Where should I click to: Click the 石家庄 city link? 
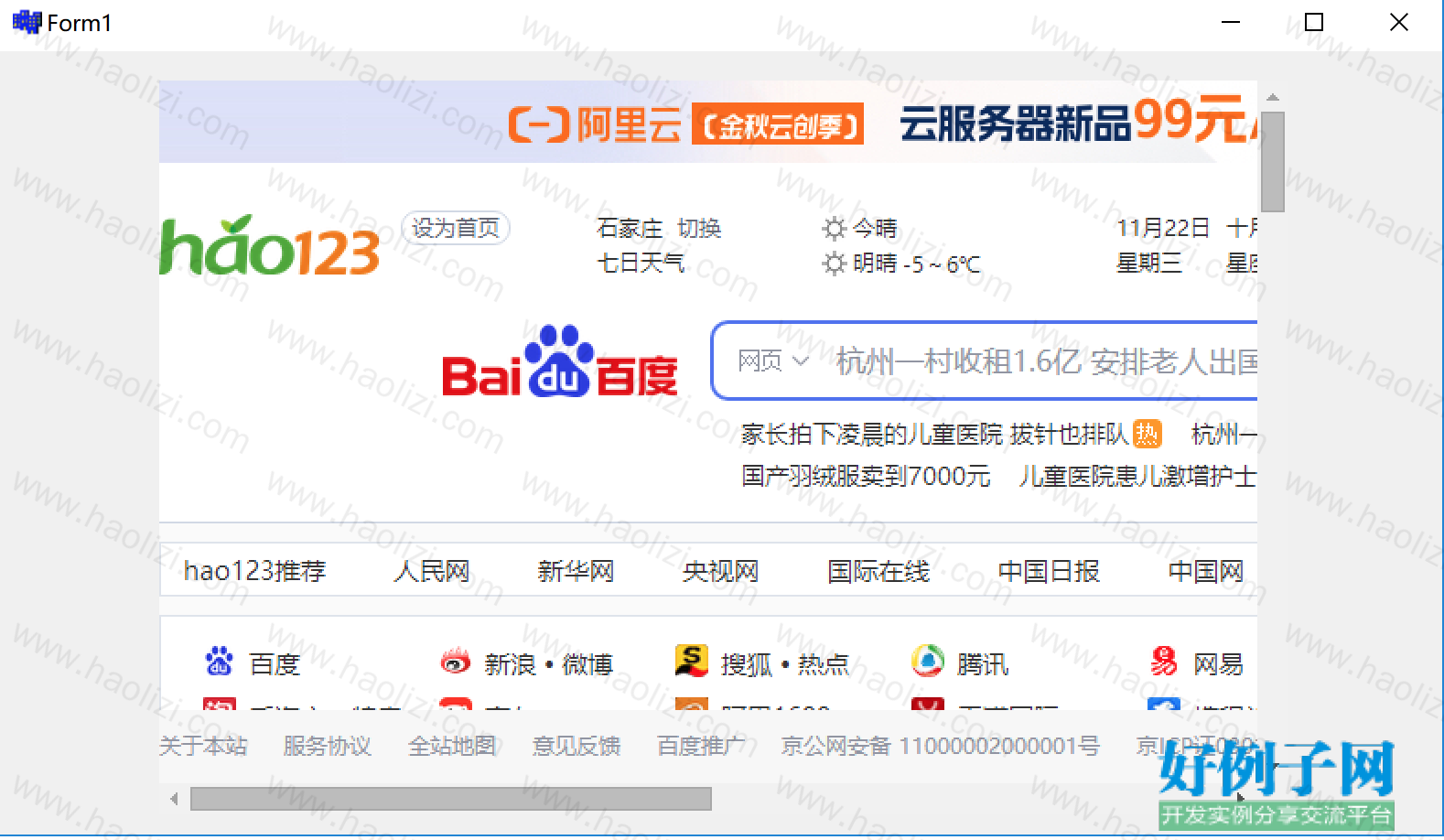coord(630,228)
